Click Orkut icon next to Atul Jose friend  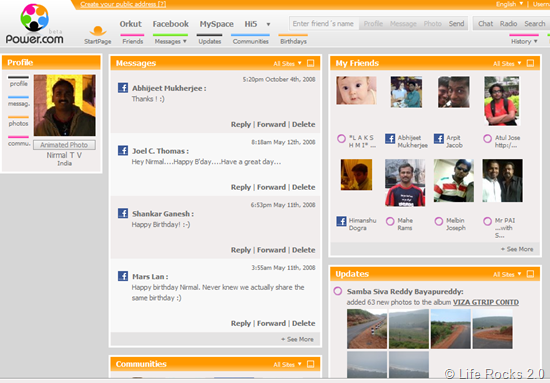pyautogui.click(x=487, y=139)
